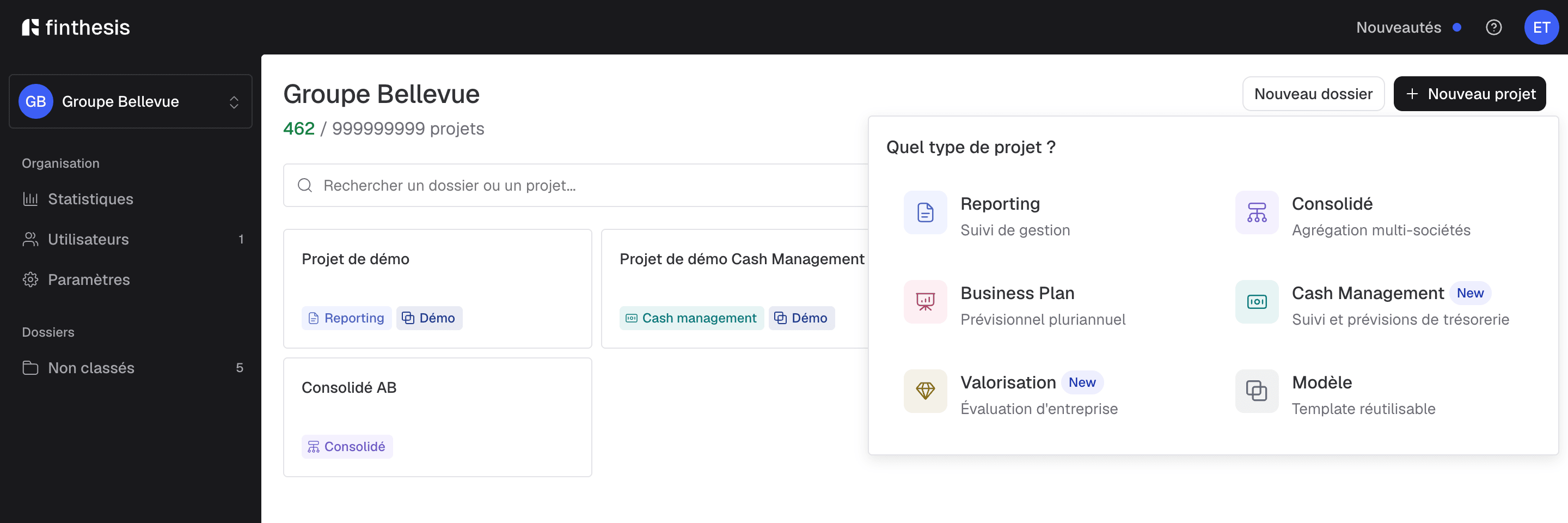Click the New badge beside Valorisation
This screenshot has width=1568, height=523.
[1082, 382]
